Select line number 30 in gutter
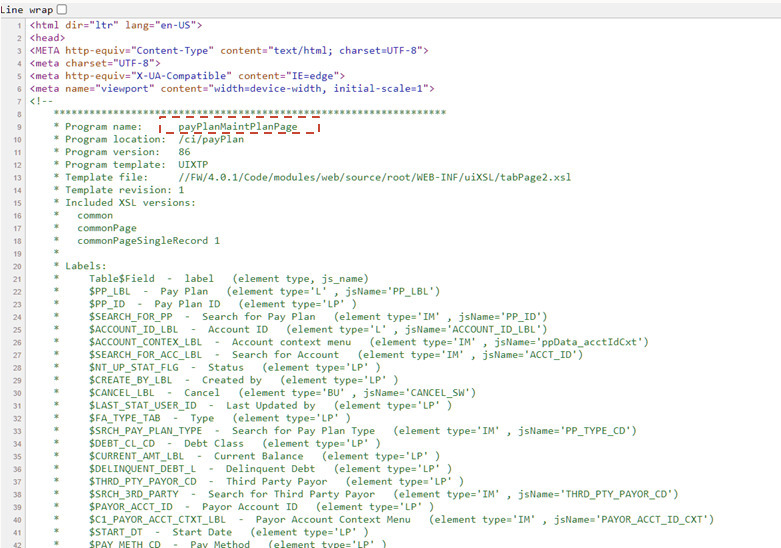Image resolution: width=781 pixels, height=548 pixels. [x=17, y=394]
